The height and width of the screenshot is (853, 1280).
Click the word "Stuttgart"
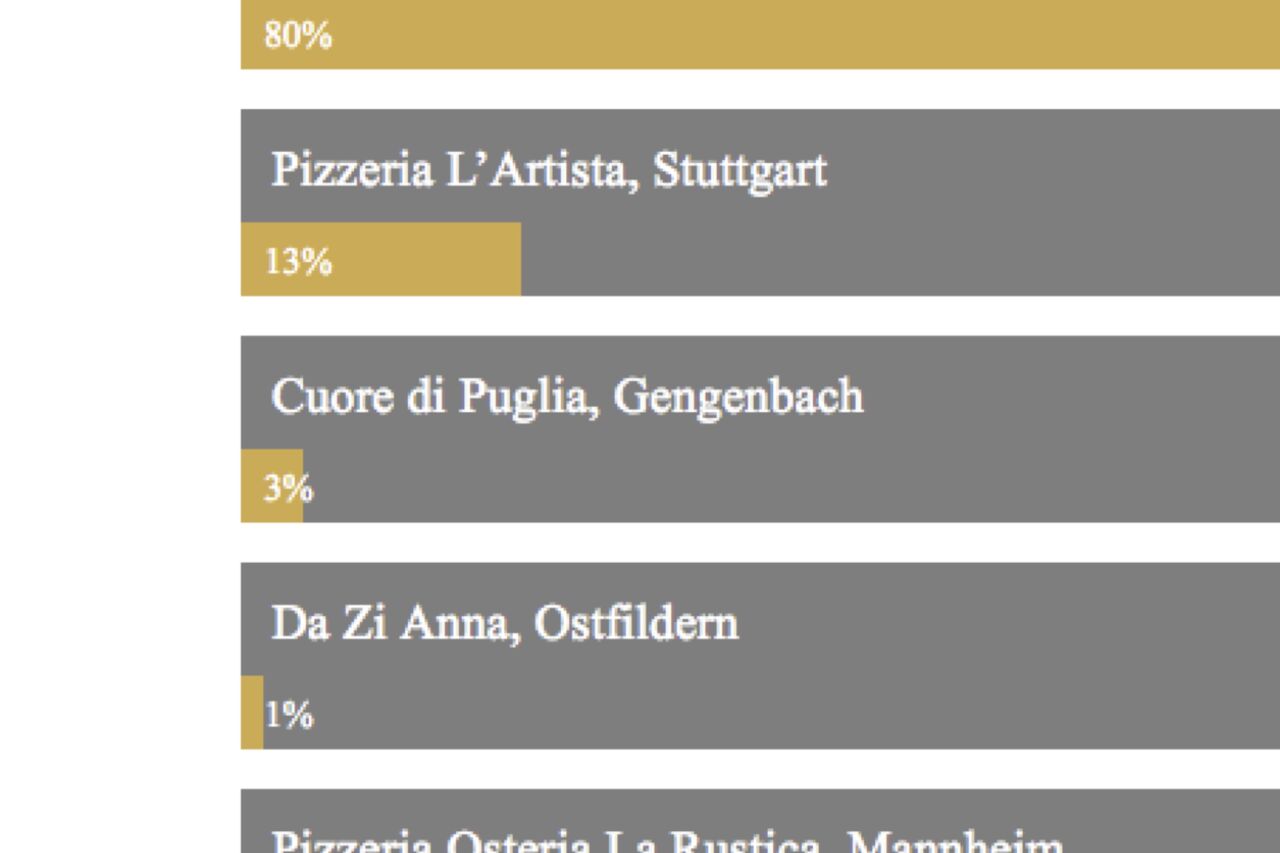coord(739,170)
